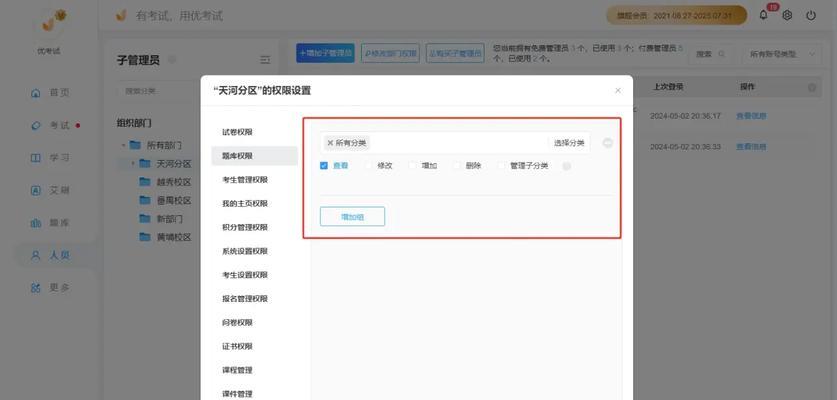Open the 选择分类 category selector
Screen dimensions: 837x400
tap(568, 143)
